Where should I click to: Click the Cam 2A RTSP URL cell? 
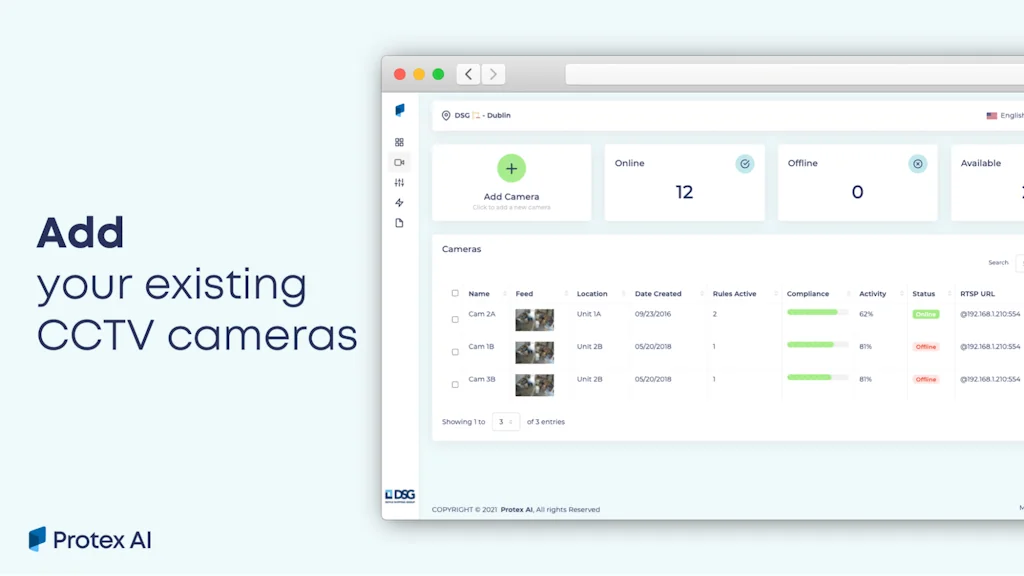click(990, 314)
